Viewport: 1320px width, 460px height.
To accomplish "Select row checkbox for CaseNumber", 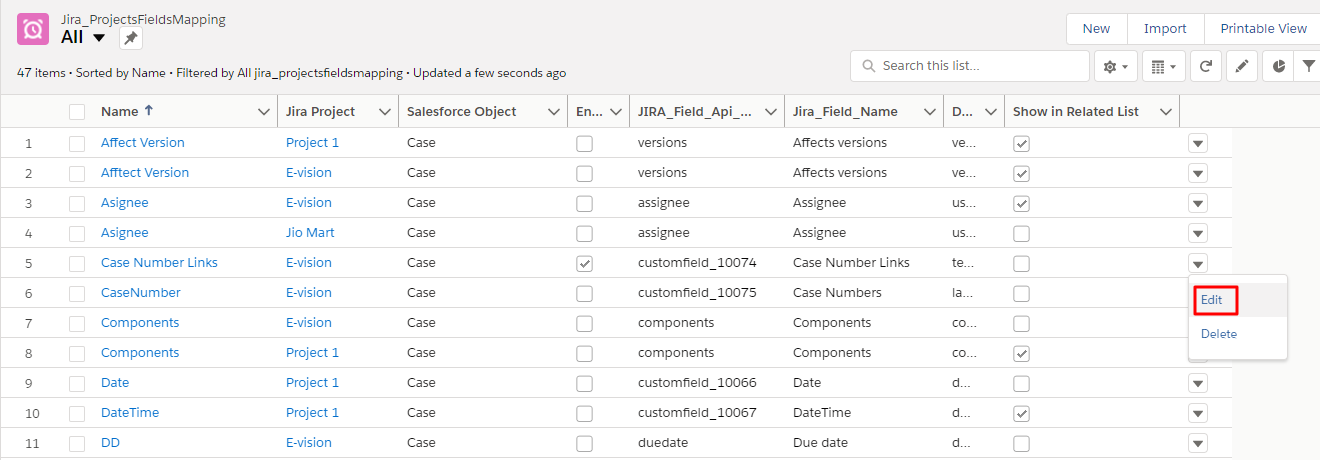I will [77, 293].
